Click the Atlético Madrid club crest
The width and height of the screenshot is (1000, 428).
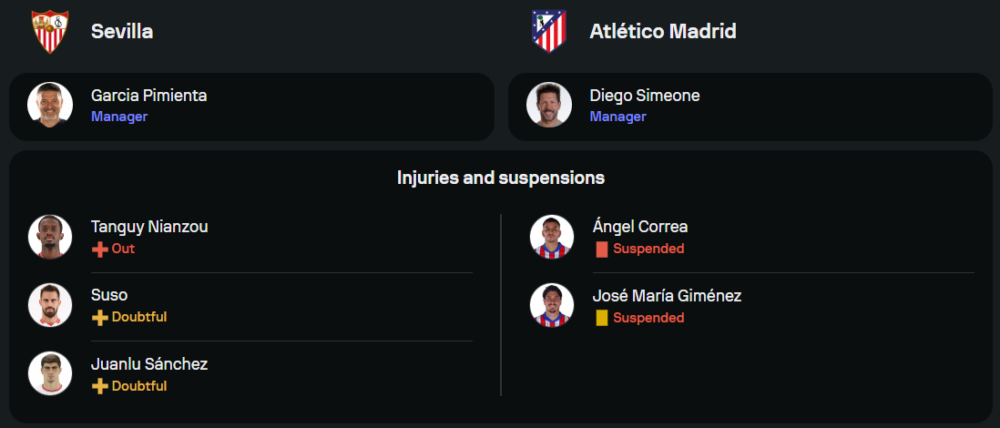[548, 32]
